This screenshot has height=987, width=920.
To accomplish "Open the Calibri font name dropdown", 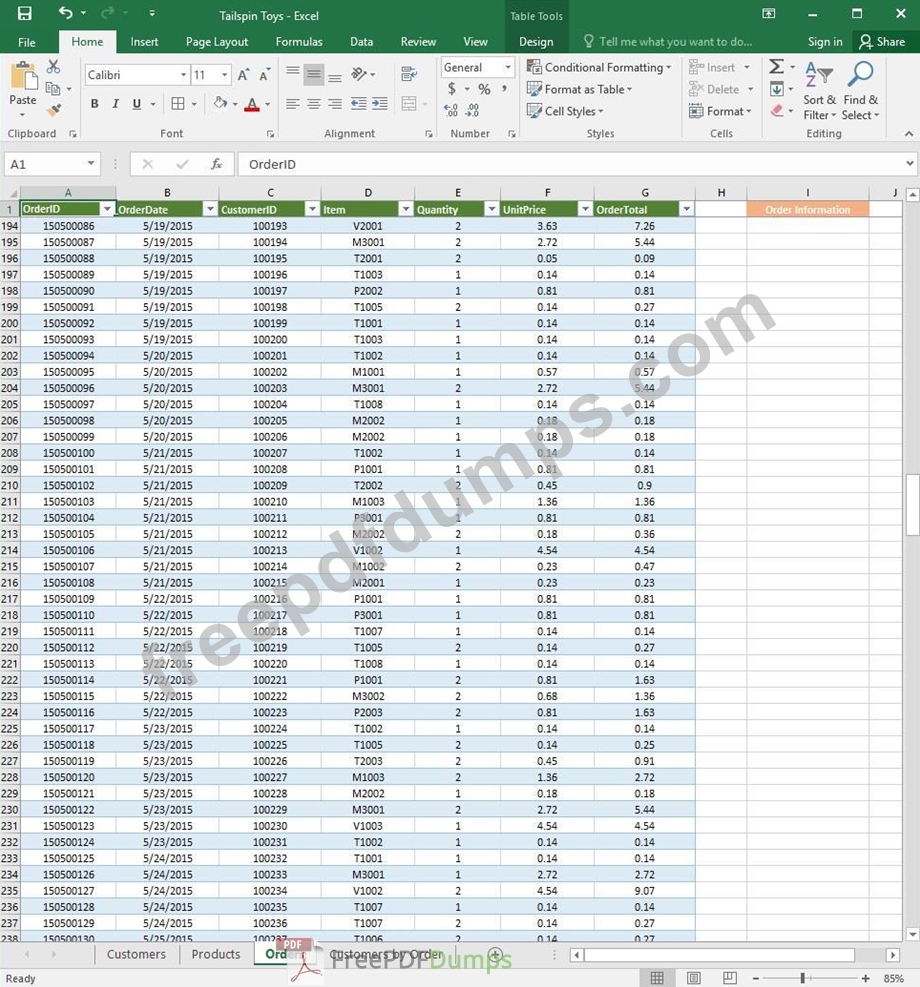I will point(183,75).
